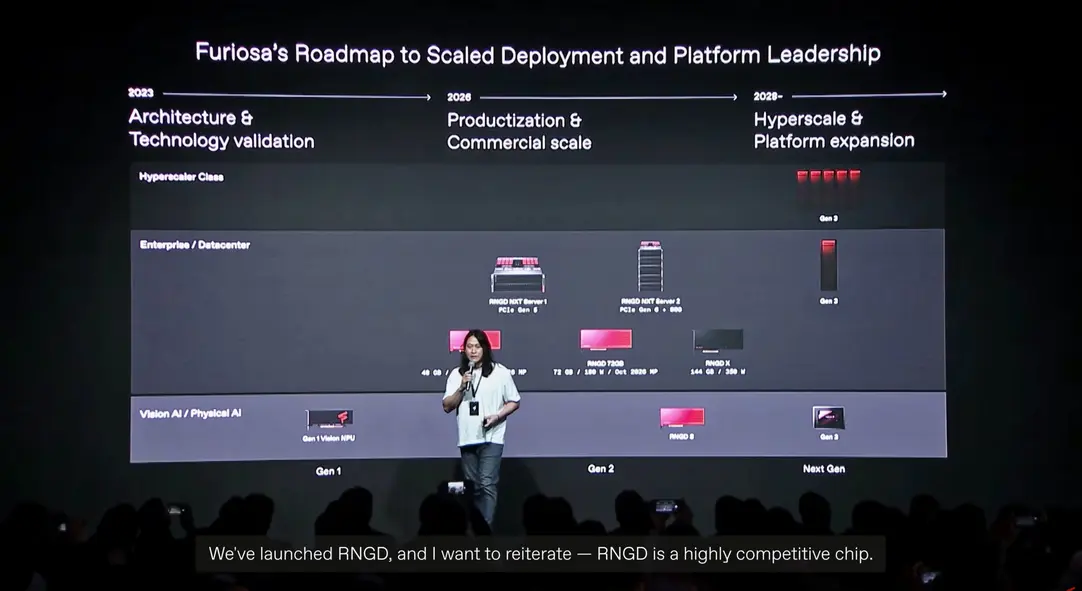This screenshot has height=591, width=1082.
Task: Select the 'Gen 1' label below the chart
Action: click(328, 471)
